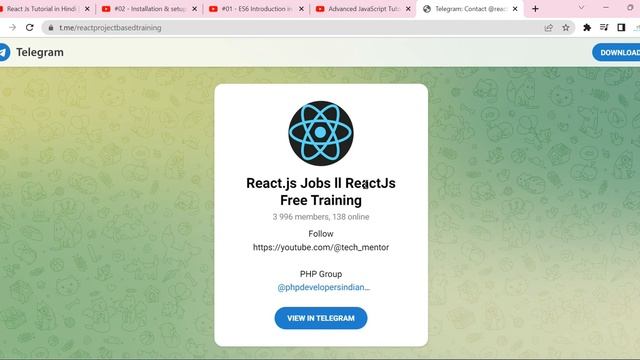Reload the current page
The height and width of the screenshot is (360, 640).
click(x=29, y=27)
